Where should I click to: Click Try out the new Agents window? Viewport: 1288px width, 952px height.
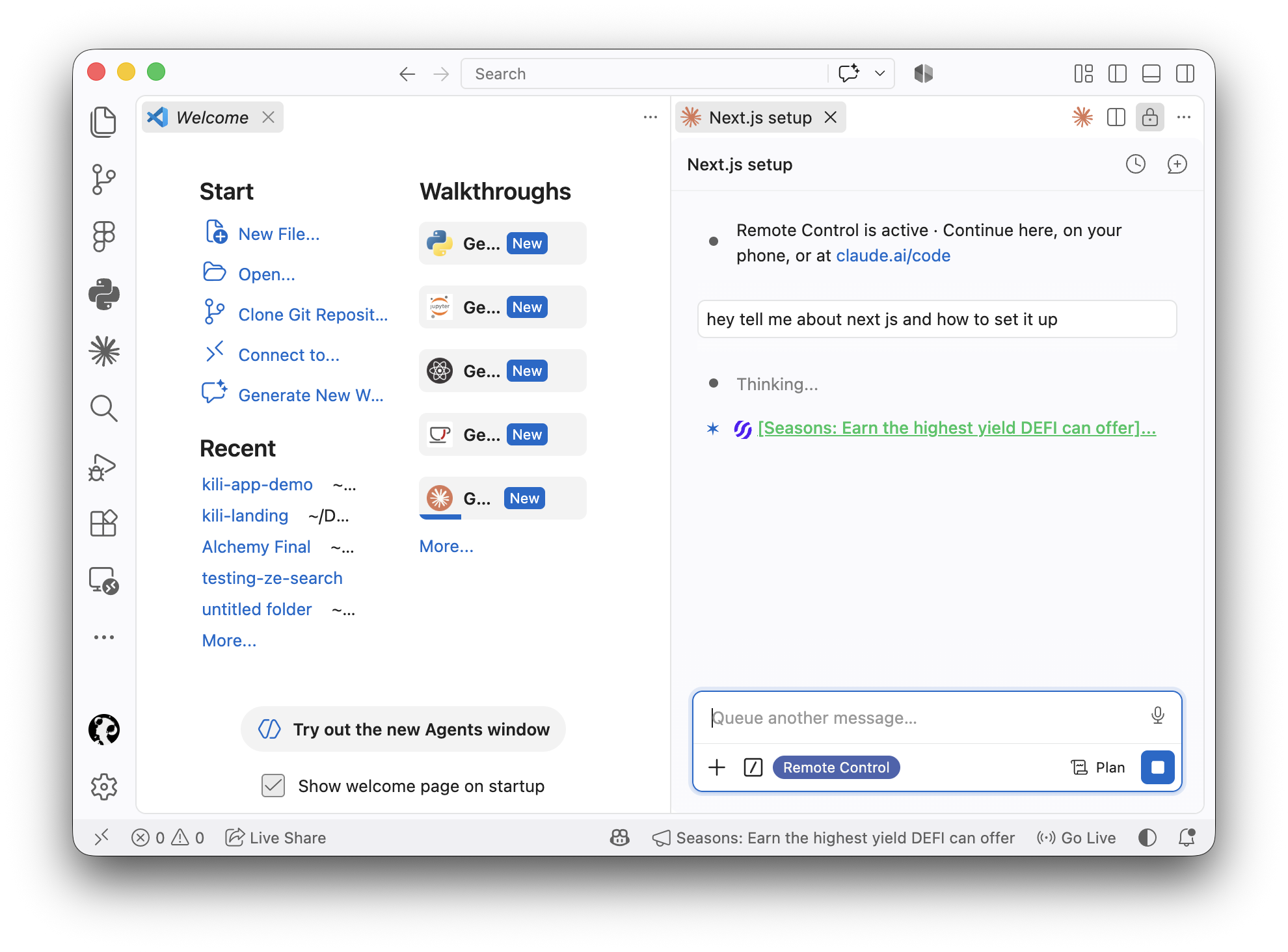click(x=403, y=730)
